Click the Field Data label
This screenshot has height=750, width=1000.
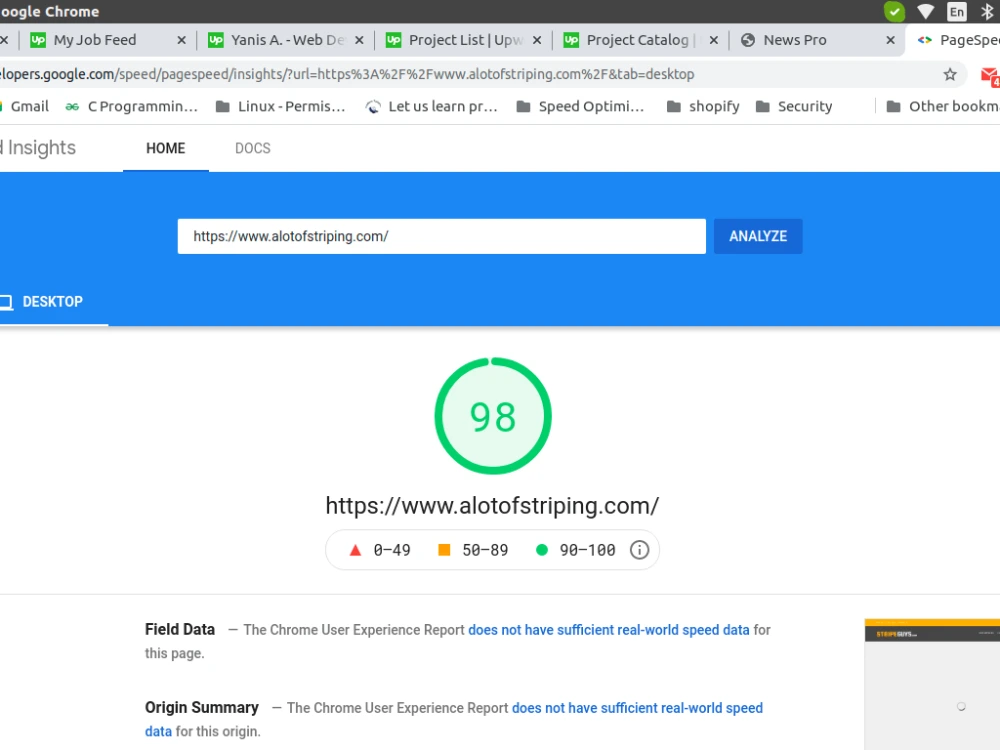click(x=180, y=629)
